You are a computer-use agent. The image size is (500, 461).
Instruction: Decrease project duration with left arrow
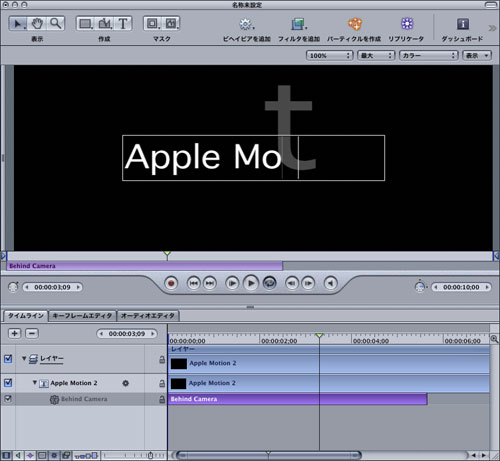click(x=436, y=287)
